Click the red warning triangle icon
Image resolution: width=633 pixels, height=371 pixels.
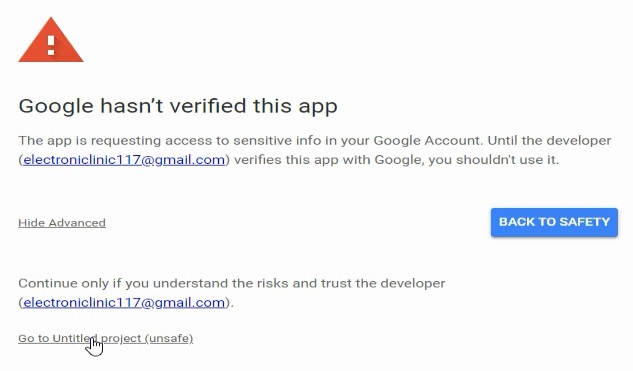click(51, 40)
